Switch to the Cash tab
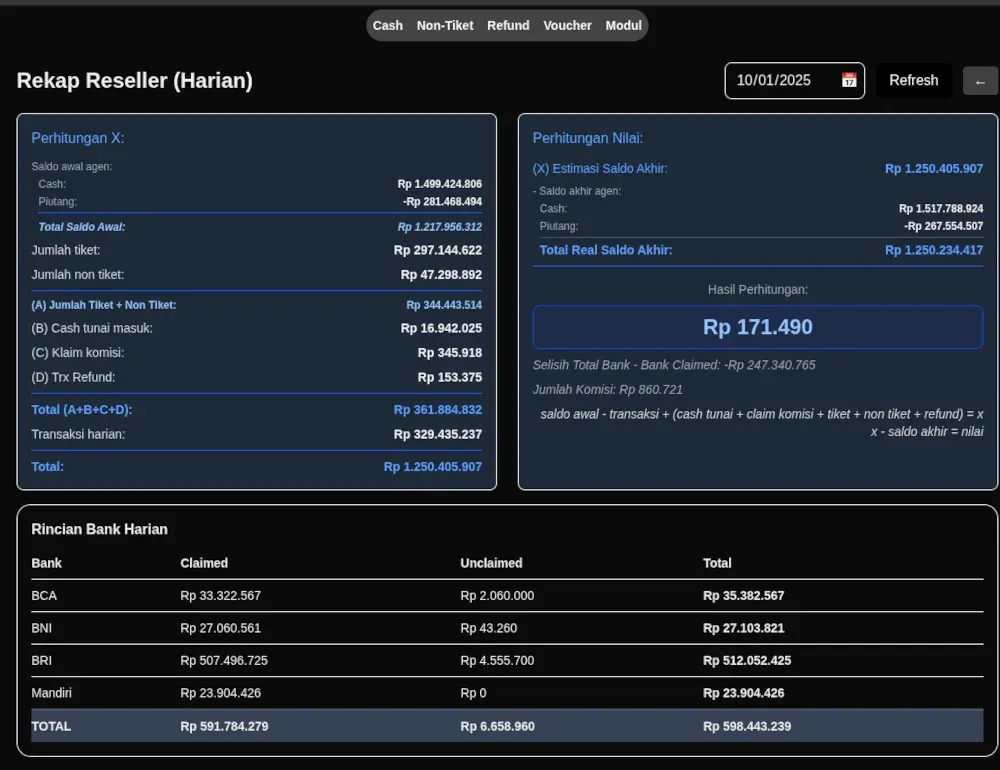1000x770 pixels. (x=388, y=25)
